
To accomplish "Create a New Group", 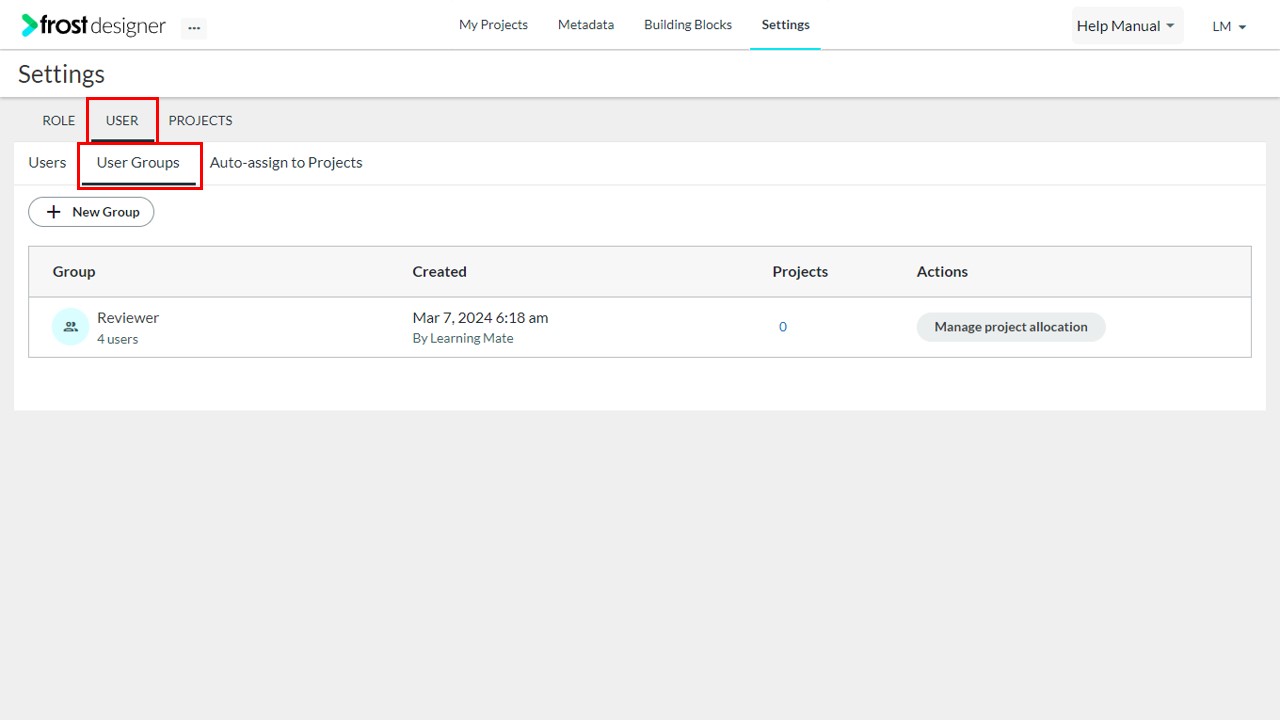I will pyautogui.click(x=91, y=212).
